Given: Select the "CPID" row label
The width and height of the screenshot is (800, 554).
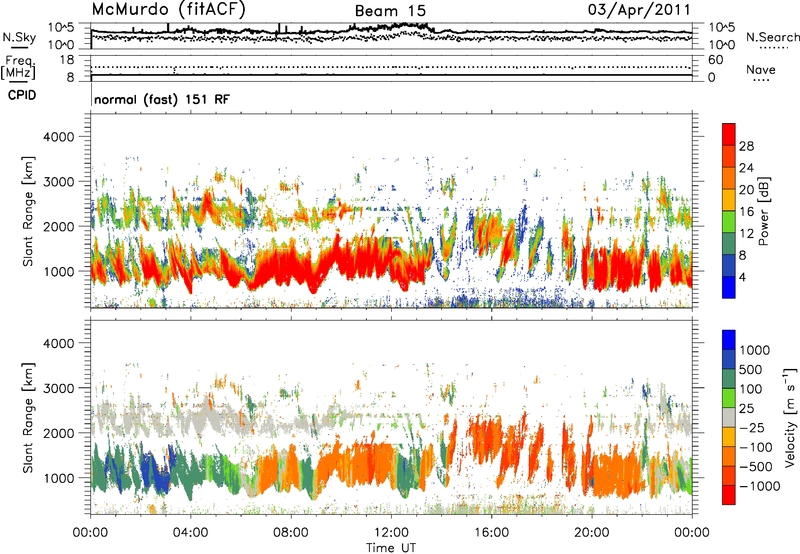Looking at the screenshot, I should [x=22, y=95].
